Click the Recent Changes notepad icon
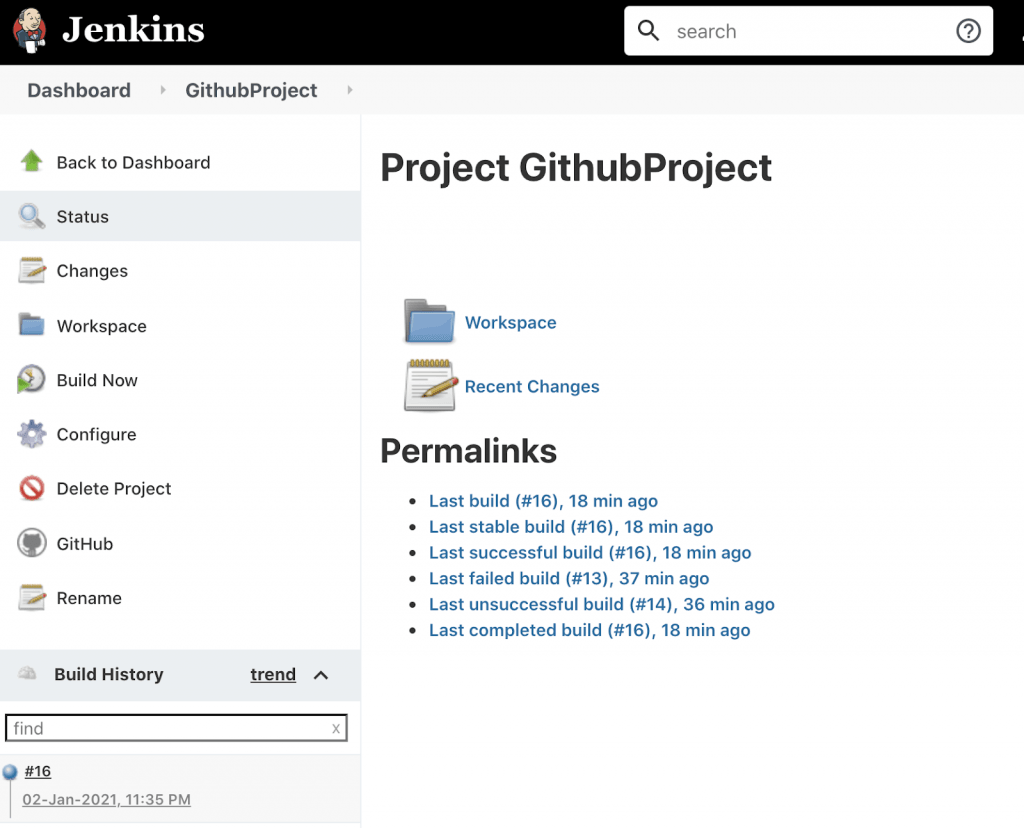The width and height of the screenshot is (1024, 828). 430,386
